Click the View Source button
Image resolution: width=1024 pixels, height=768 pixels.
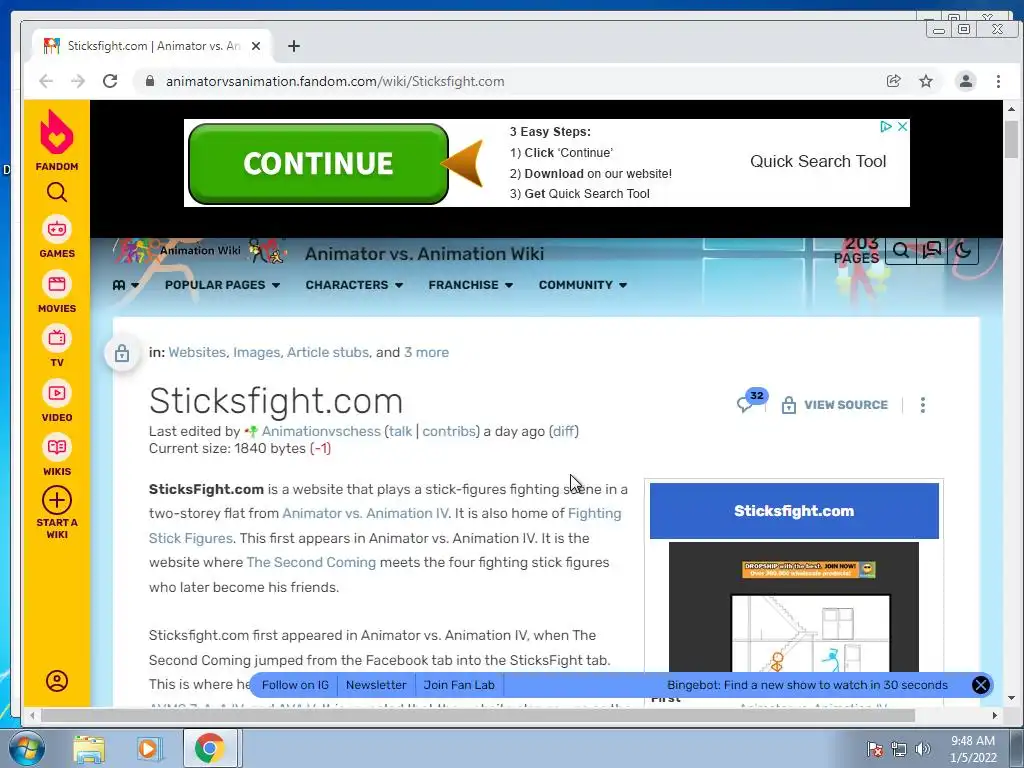pyautogui.click(x=835, y=405)
